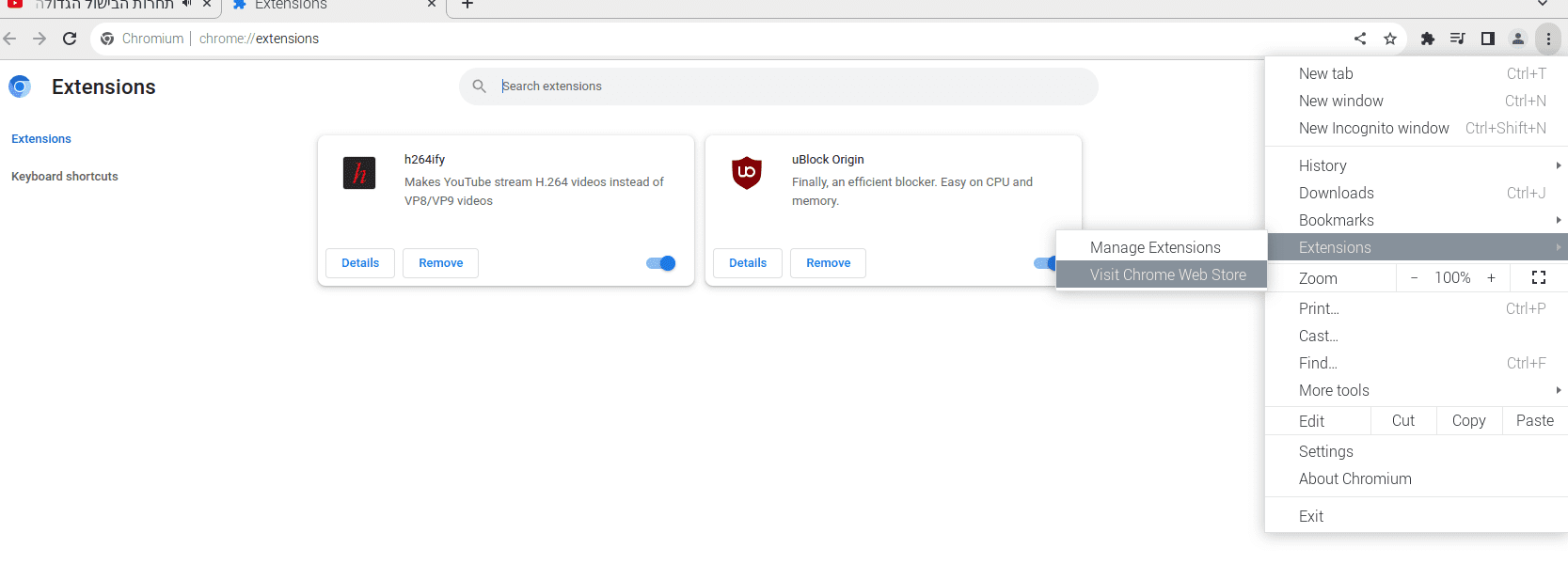Open the Extensions sidebar link
The height and width of the screenshot is (580, 1568).
[41, 139]
